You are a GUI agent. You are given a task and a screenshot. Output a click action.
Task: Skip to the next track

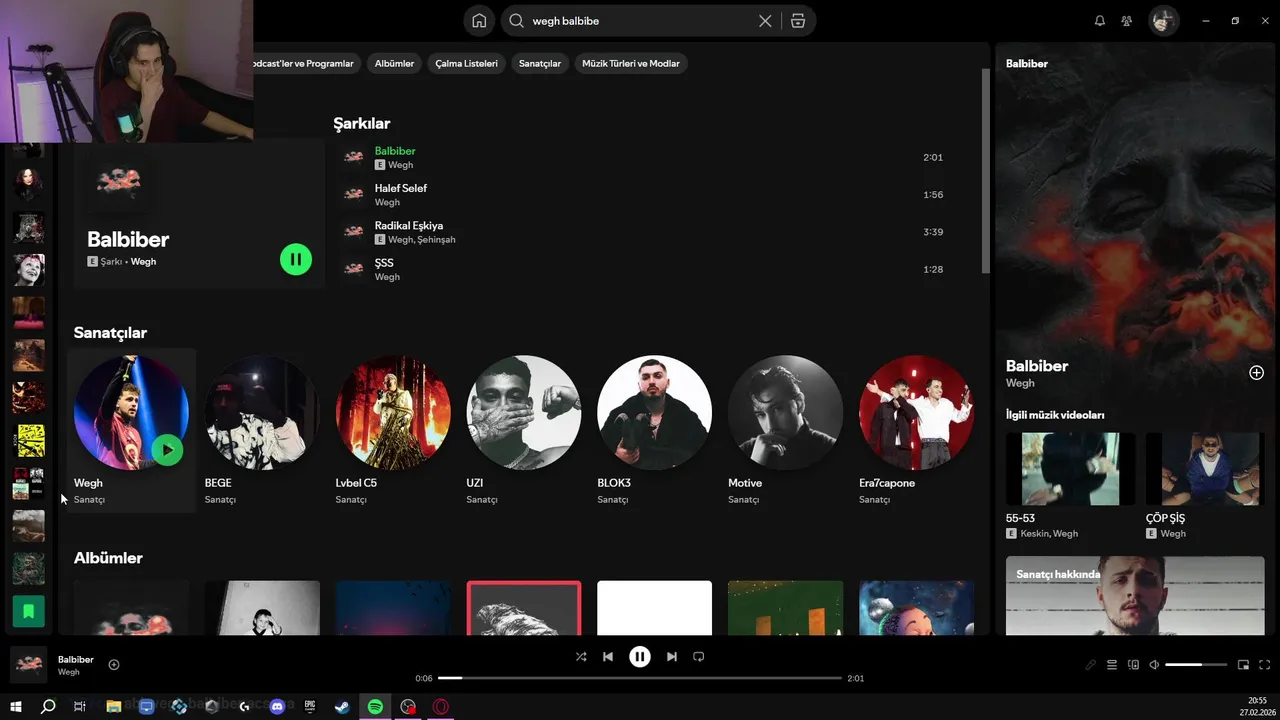pyautogui.click(x=672, y=657)
